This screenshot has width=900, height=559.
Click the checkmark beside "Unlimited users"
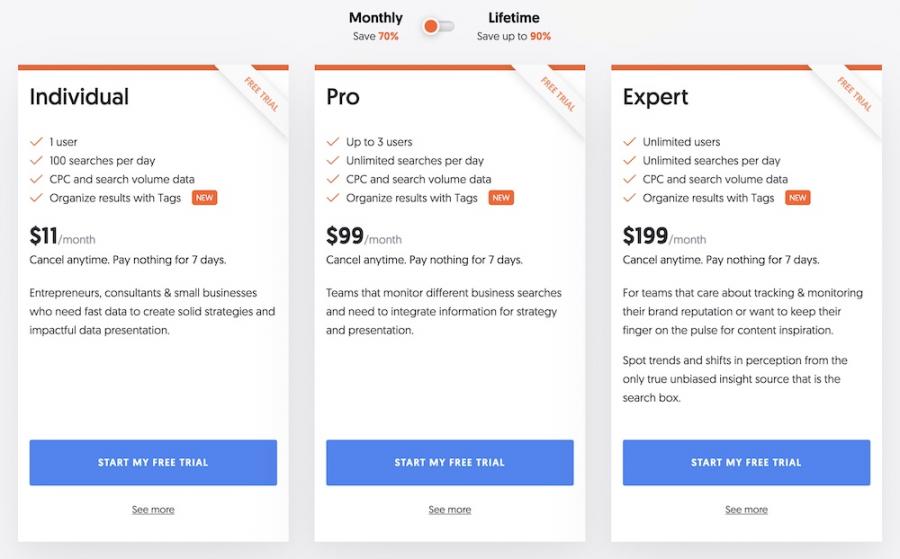click(x=630, y=142)
